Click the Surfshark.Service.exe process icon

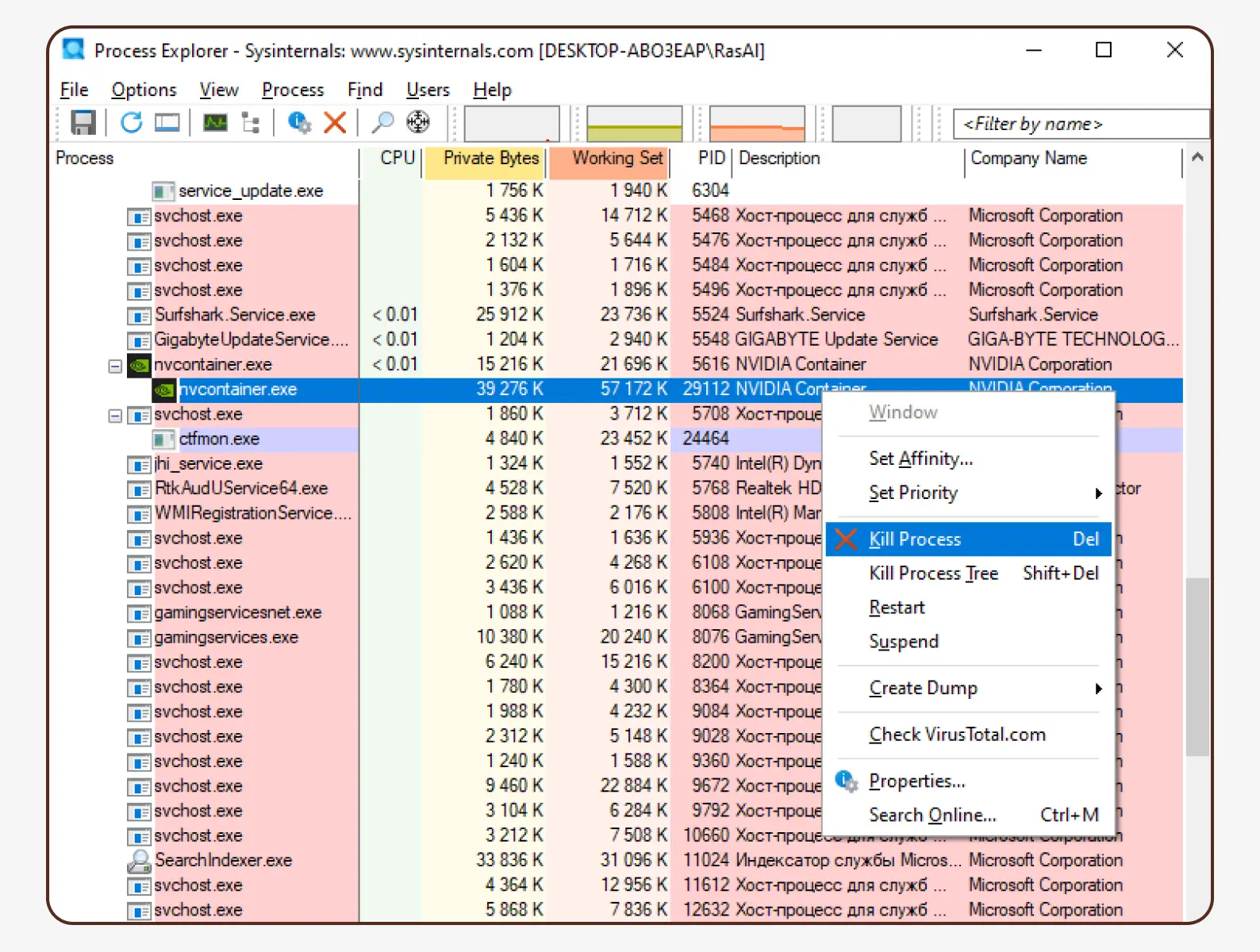140,316
